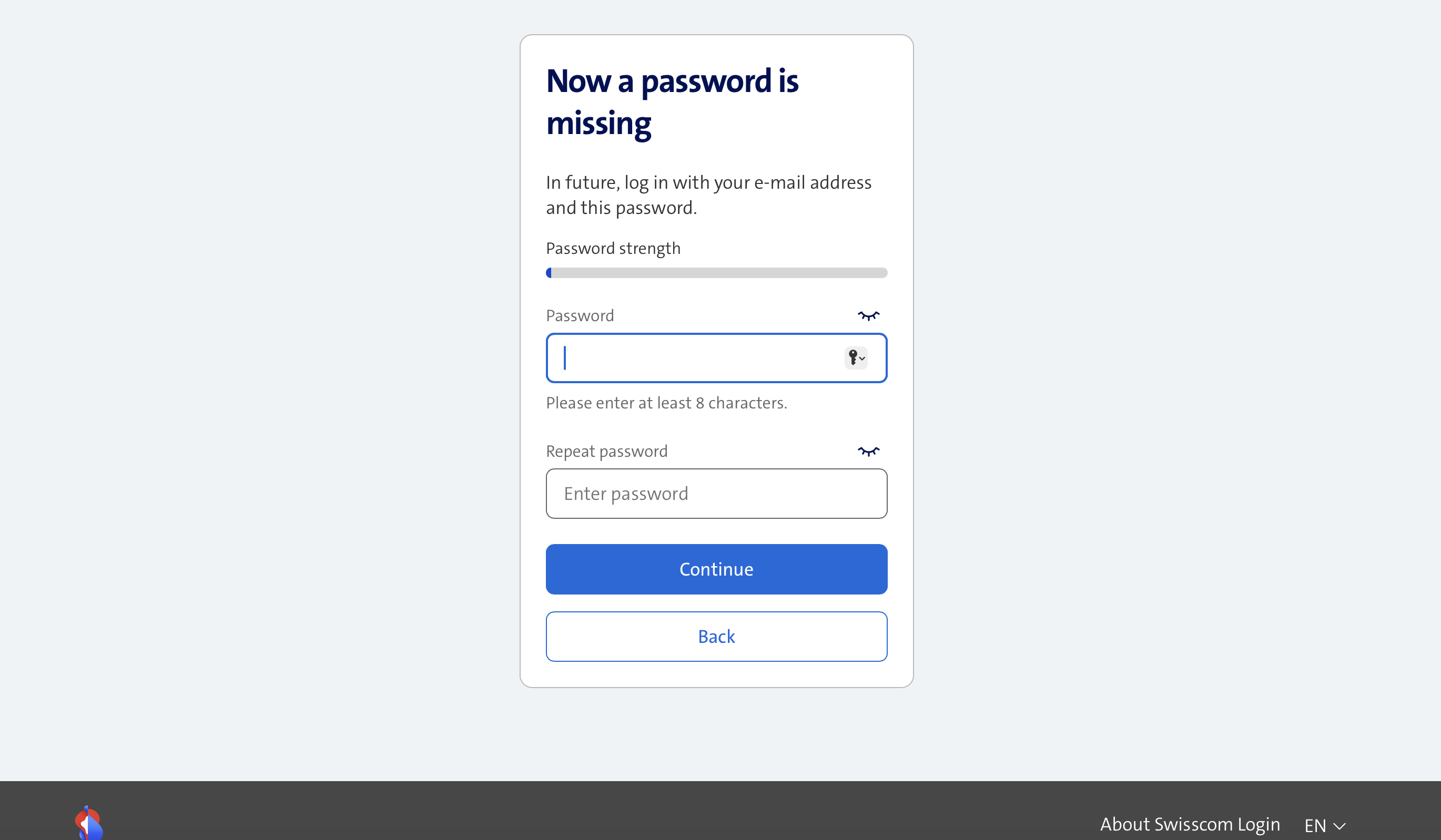Expand the password suggestion dropdown
1441x840 pixels.
tap(862, 359)
